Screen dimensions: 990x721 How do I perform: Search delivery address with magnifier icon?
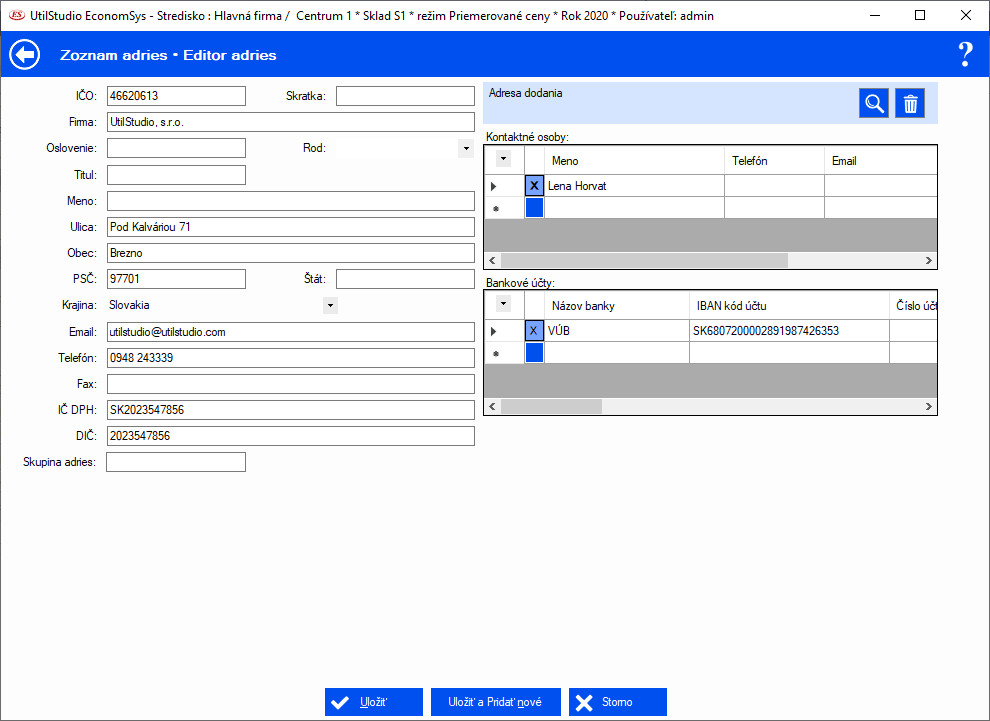click(874, 103)
